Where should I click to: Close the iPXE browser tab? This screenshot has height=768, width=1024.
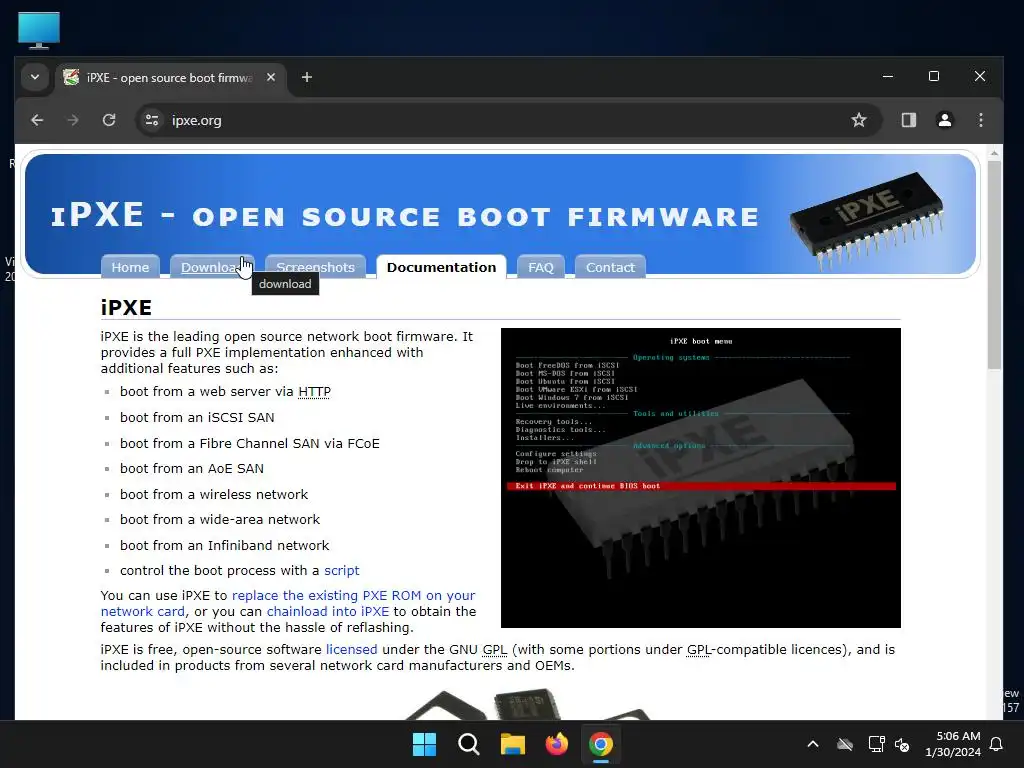(x=271, y=78)
